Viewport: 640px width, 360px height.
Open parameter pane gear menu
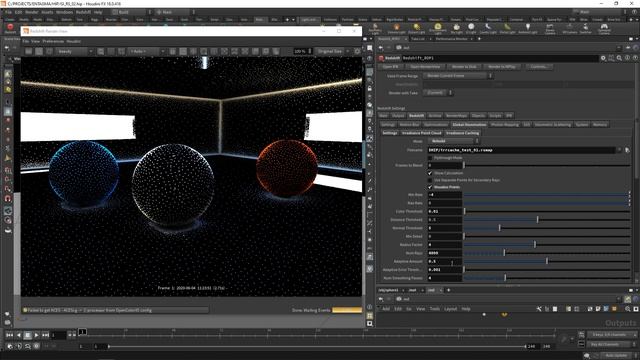(x=603, y=58)
